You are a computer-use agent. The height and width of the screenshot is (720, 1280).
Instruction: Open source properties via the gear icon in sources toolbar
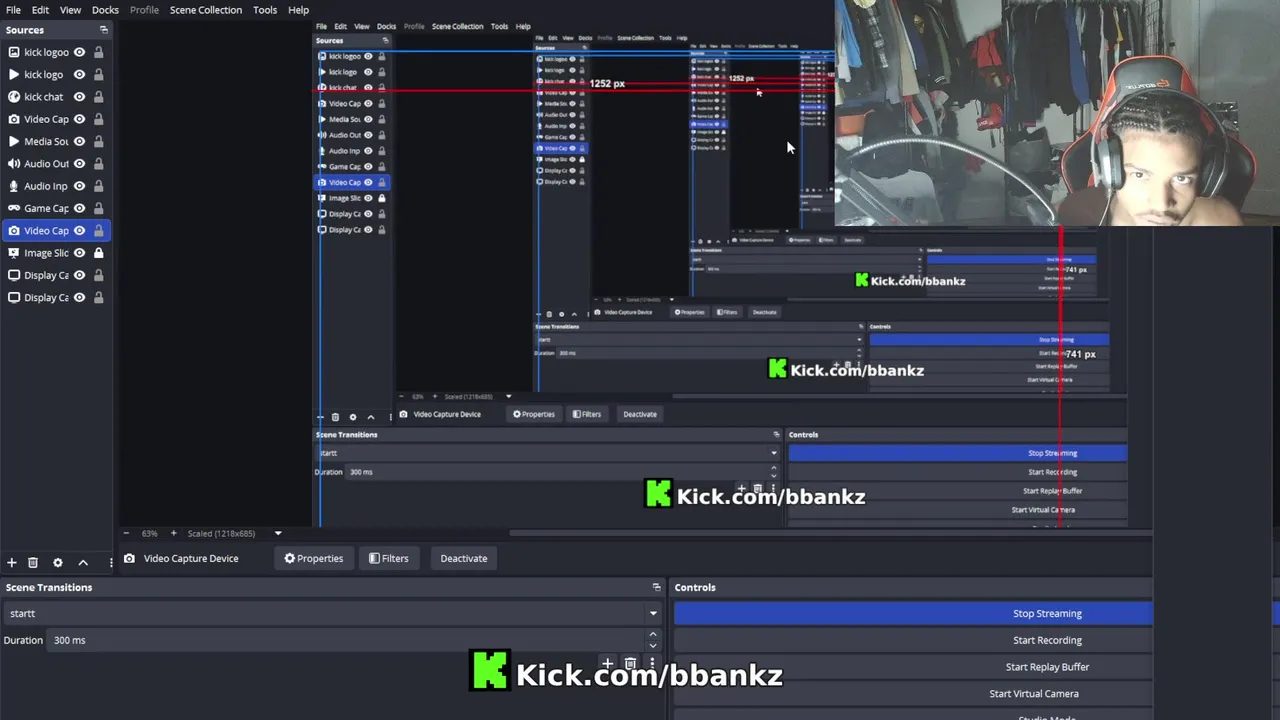[57, 563]
